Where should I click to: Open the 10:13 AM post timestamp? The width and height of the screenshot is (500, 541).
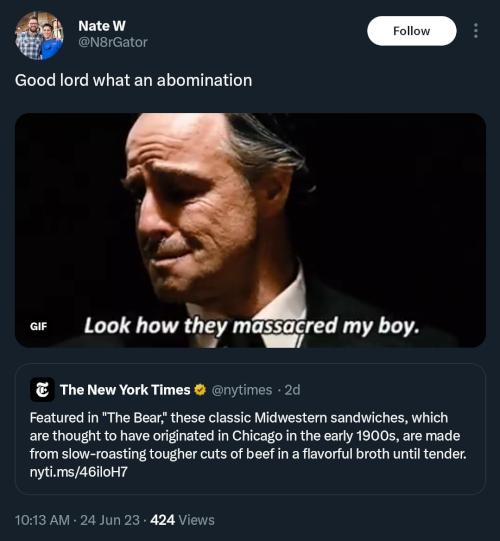pyautogui.click(x=42, y=520)
